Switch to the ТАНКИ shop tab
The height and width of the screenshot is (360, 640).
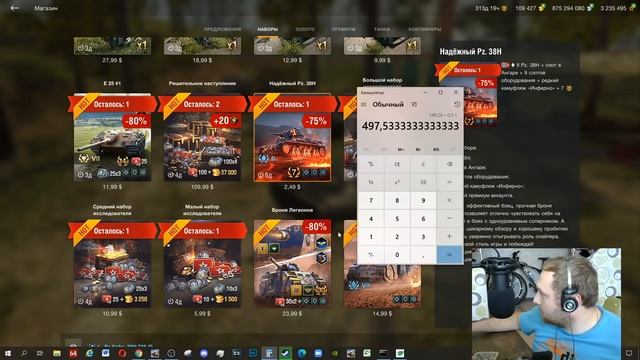pyautogui.click(x=382, y=29)
